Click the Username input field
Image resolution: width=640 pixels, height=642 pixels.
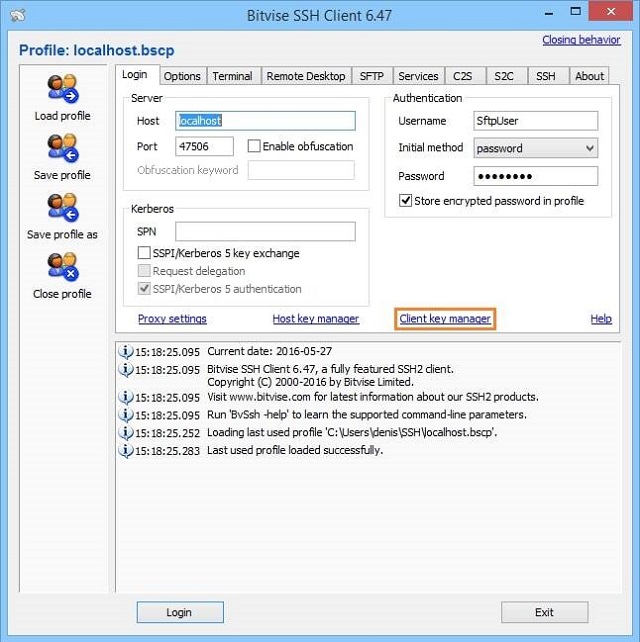(x=536, y=121)
